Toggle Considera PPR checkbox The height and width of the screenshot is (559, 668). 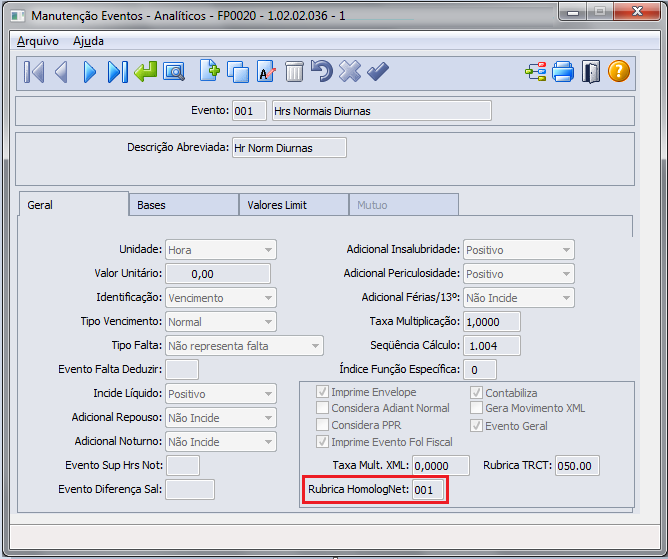pyautogui.click(x=322, y=425)
